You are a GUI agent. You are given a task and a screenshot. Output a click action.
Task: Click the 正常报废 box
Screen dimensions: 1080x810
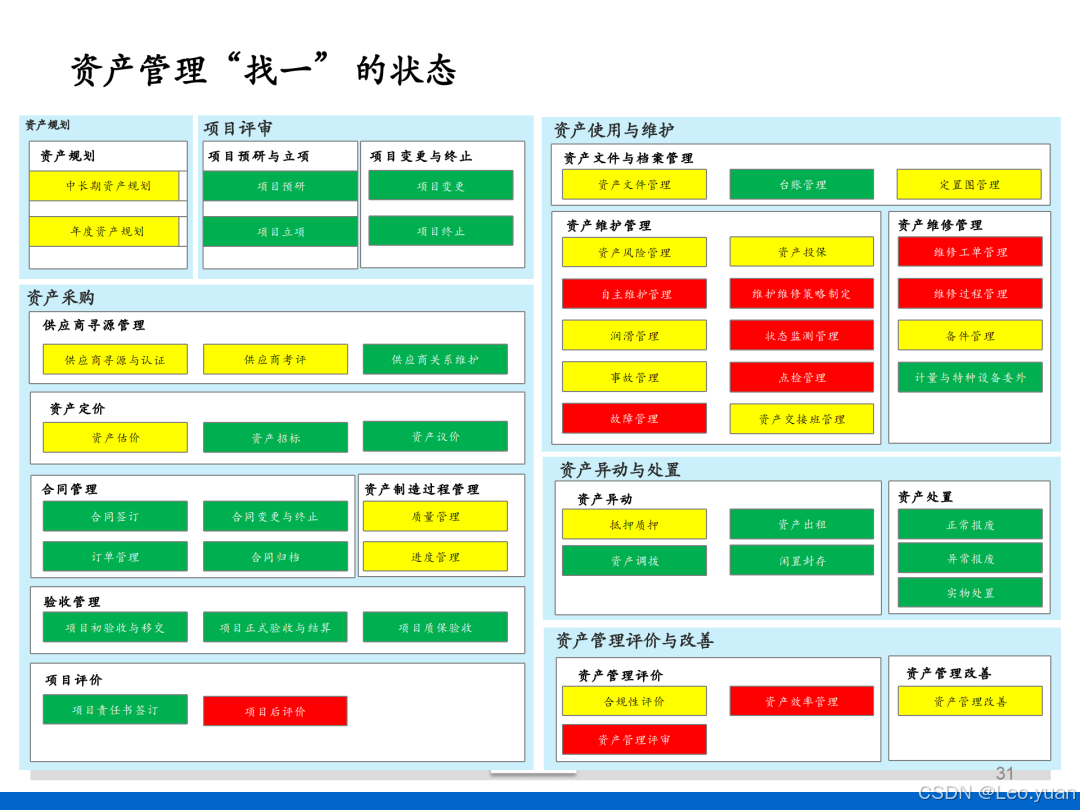(970, 524)
